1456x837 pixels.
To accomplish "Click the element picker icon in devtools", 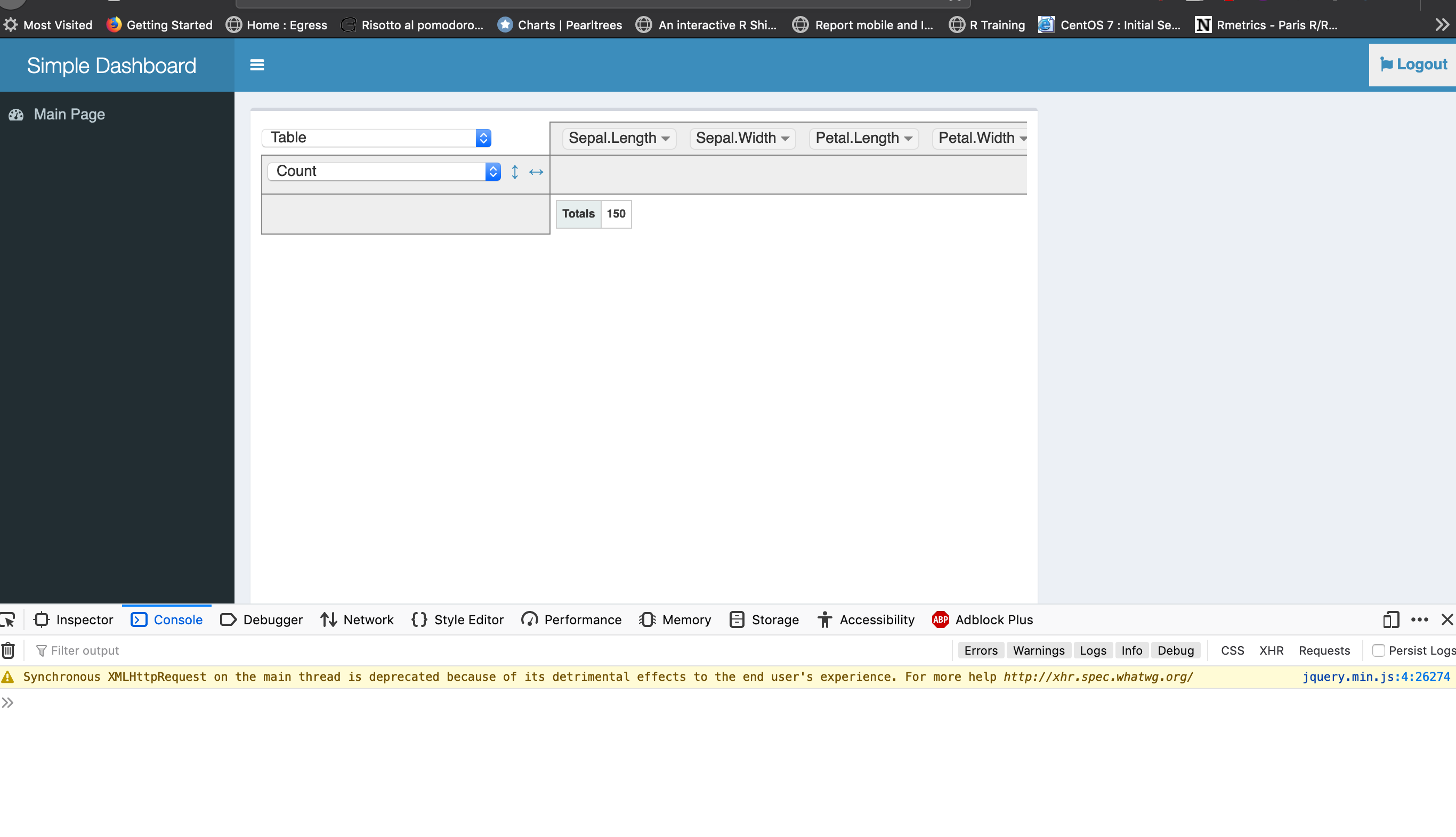I will tap(8, 619).
